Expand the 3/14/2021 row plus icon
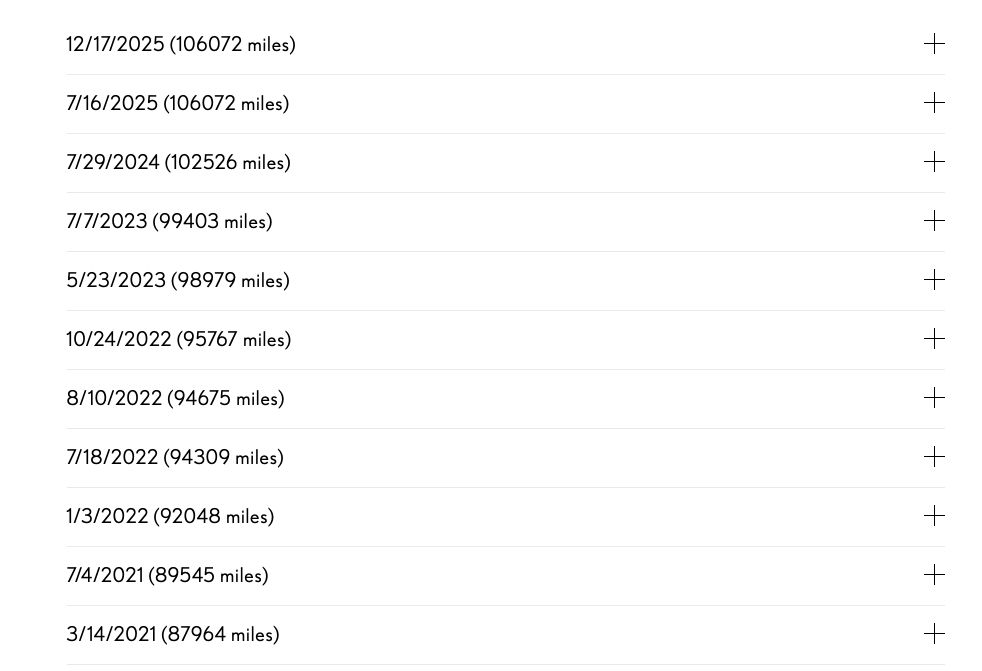The image size is (982, 671). point(934,634)
